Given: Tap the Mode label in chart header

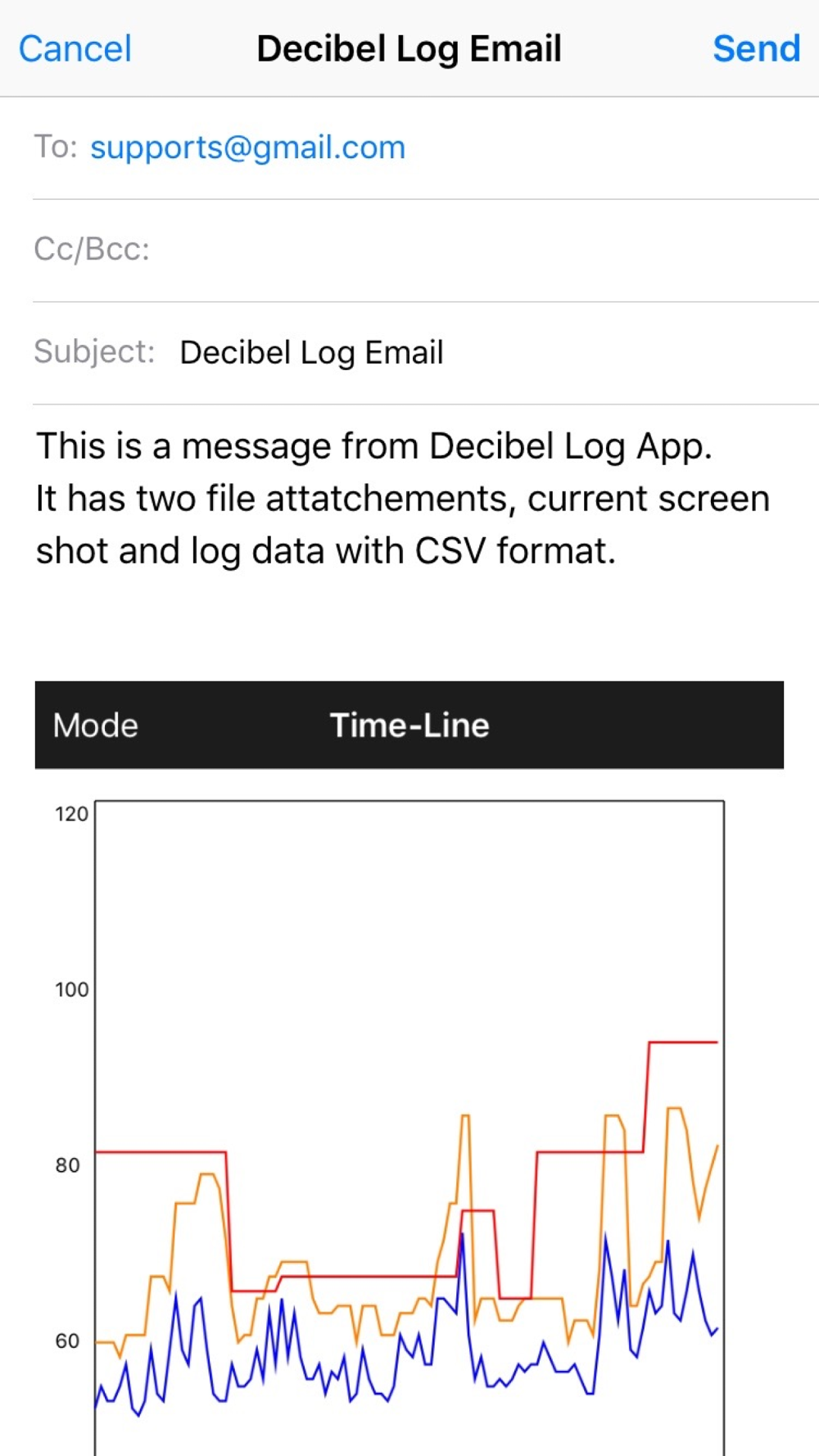Looking at the screenshot, I should 96,726.
